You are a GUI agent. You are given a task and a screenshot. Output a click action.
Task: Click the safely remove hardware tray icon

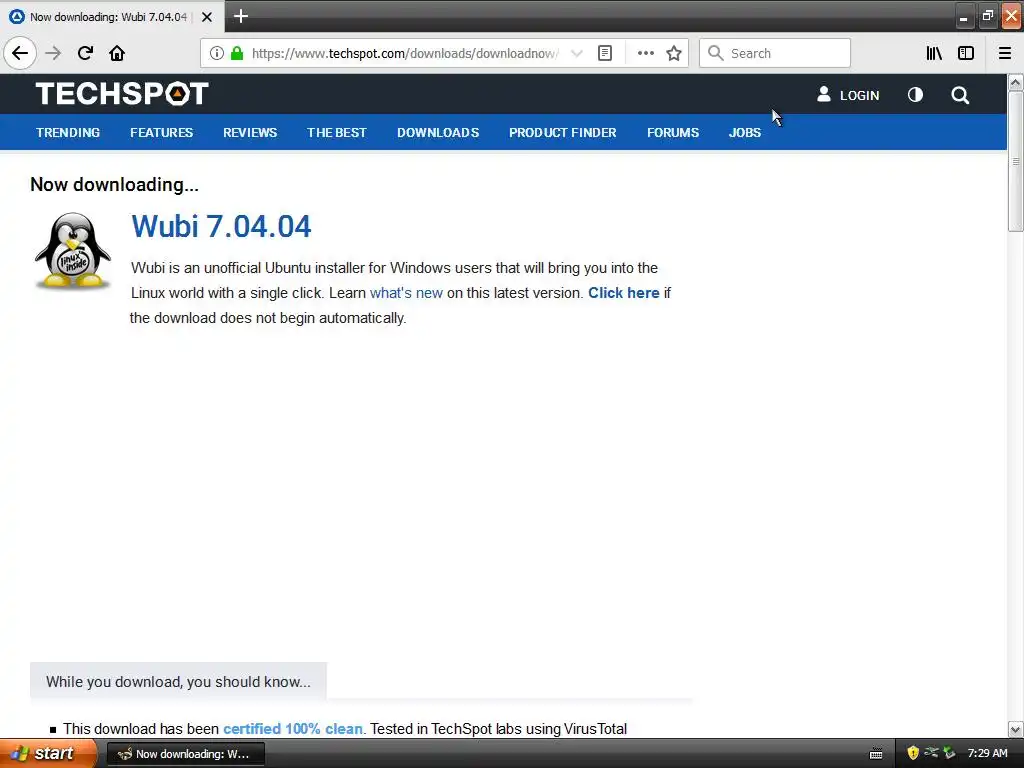[949, 753]
